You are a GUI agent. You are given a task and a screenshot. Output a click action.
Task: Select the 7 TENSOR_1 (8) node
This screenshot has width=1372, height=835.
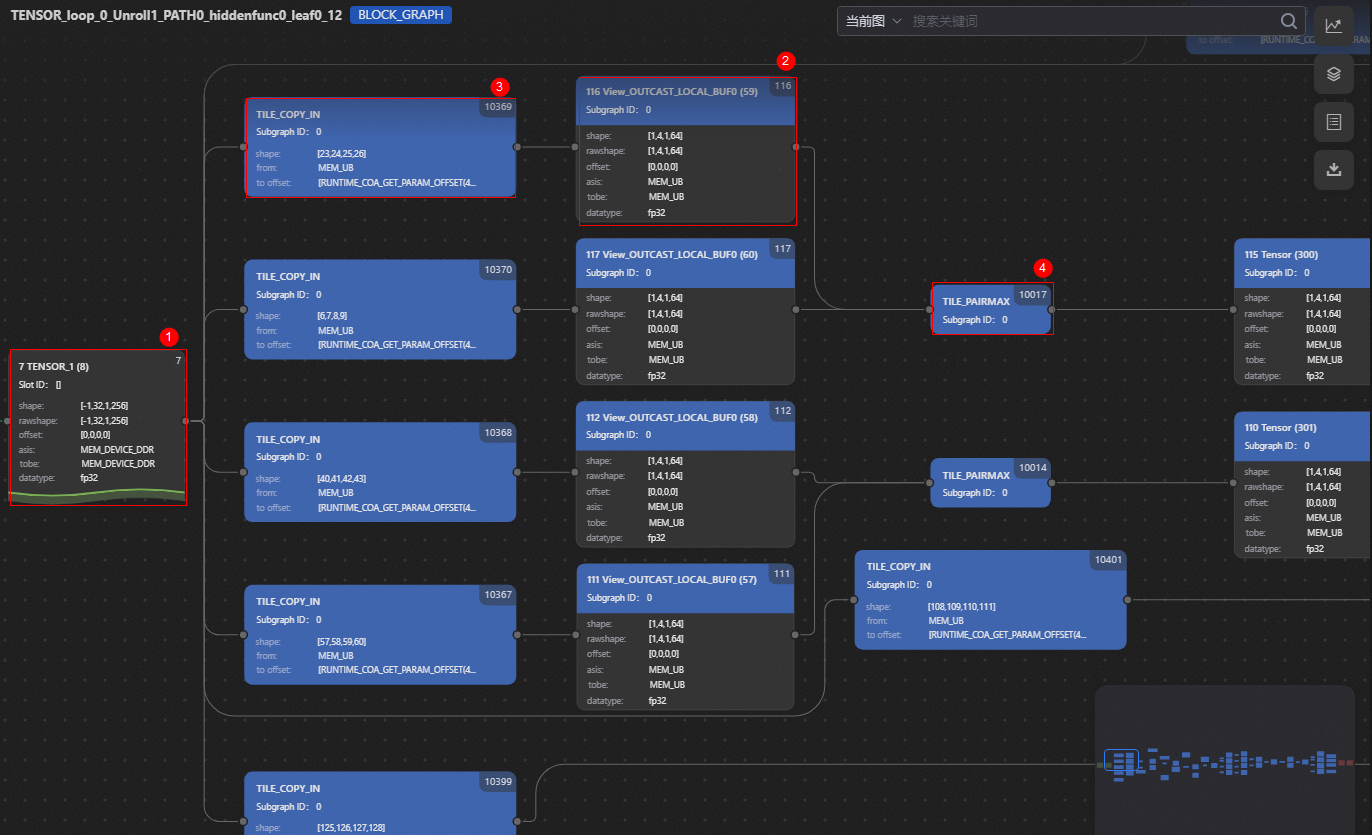(98, 427)
